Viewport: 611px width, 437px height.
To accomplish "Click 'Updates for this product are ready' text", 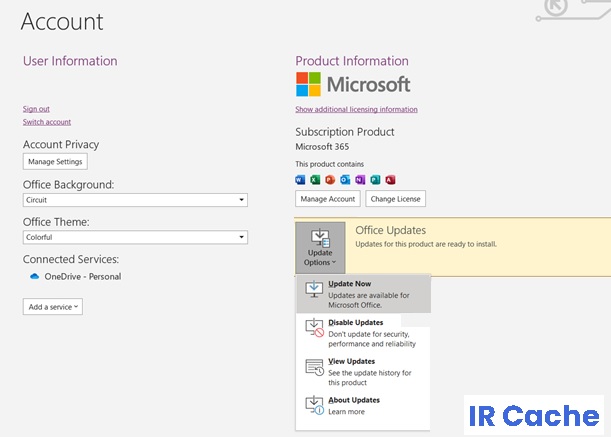I will (x=426, y=244).
